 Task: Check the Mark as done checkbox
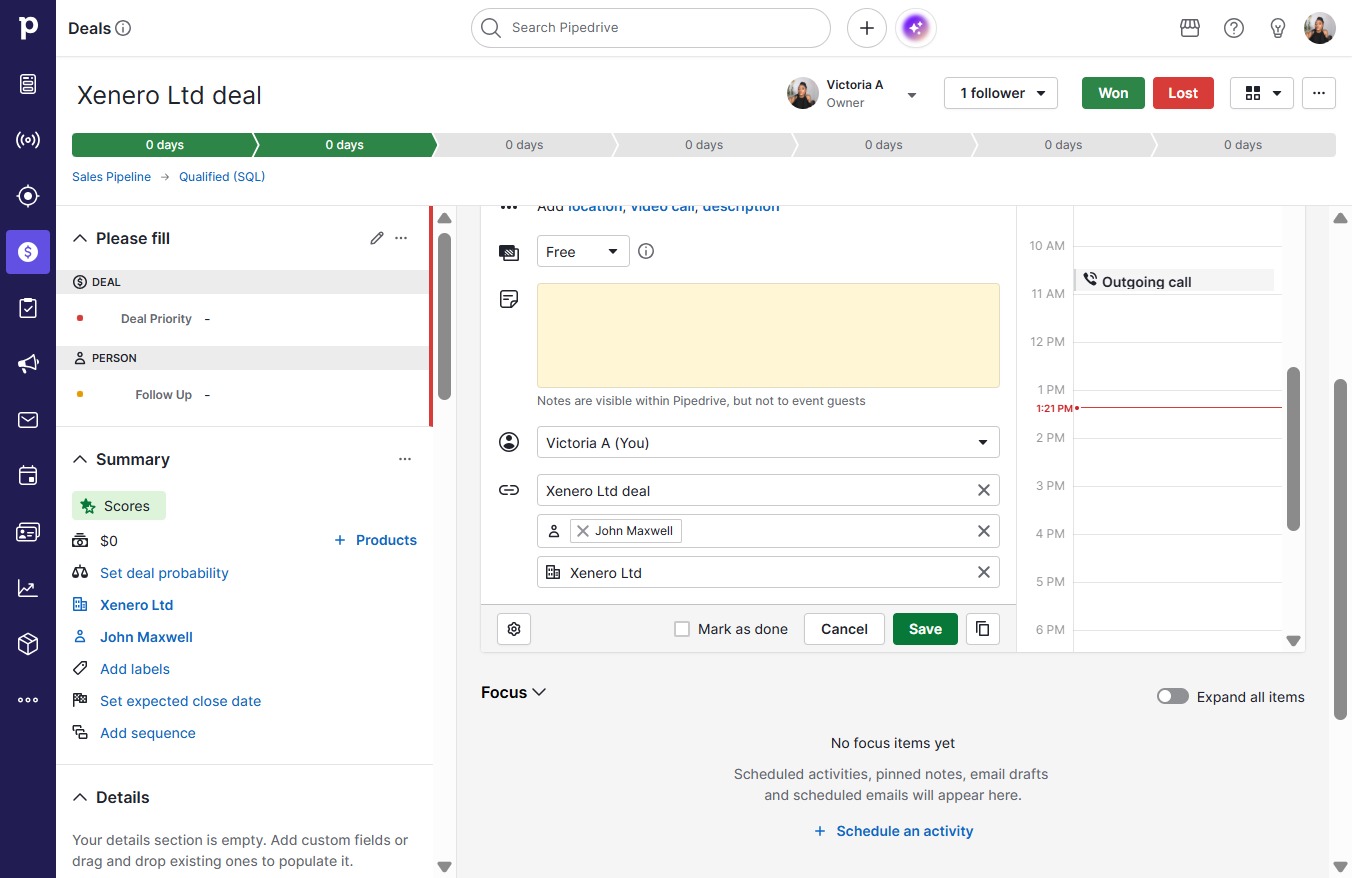(x=682, y=629)
